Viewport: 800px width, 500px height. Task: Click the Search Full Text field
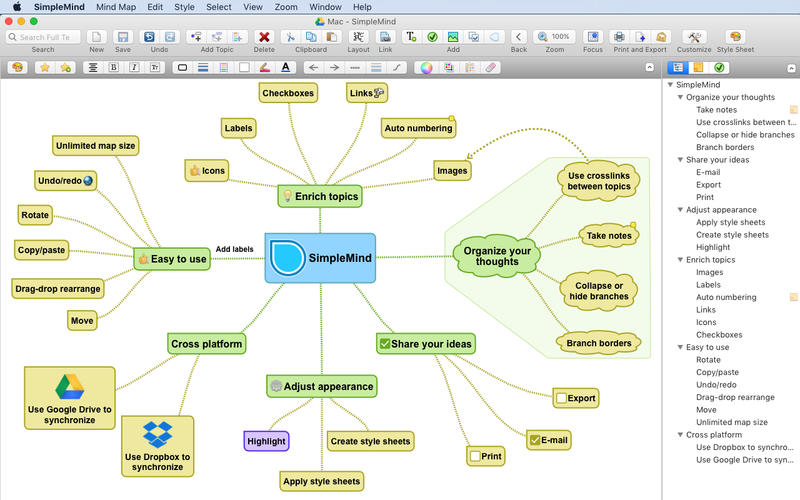43,37
